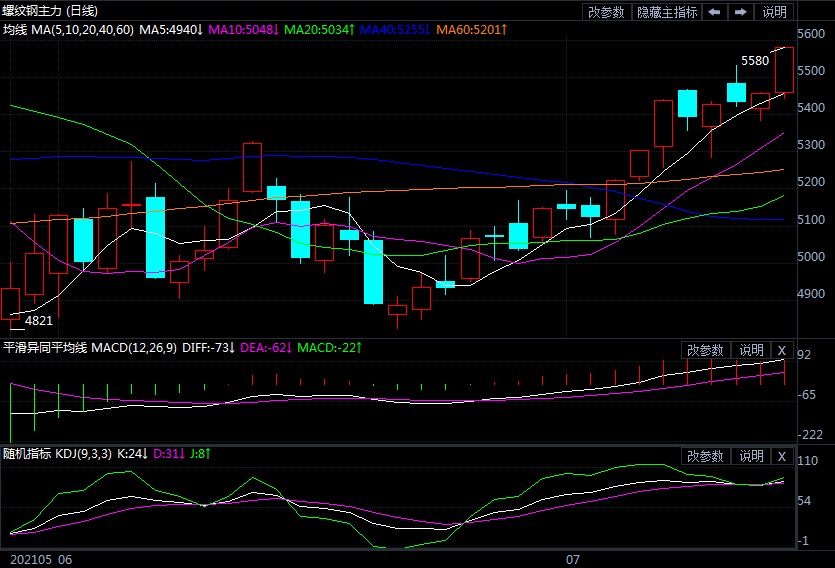Show 说明 for the KDJ indicator

pos(751,456)
